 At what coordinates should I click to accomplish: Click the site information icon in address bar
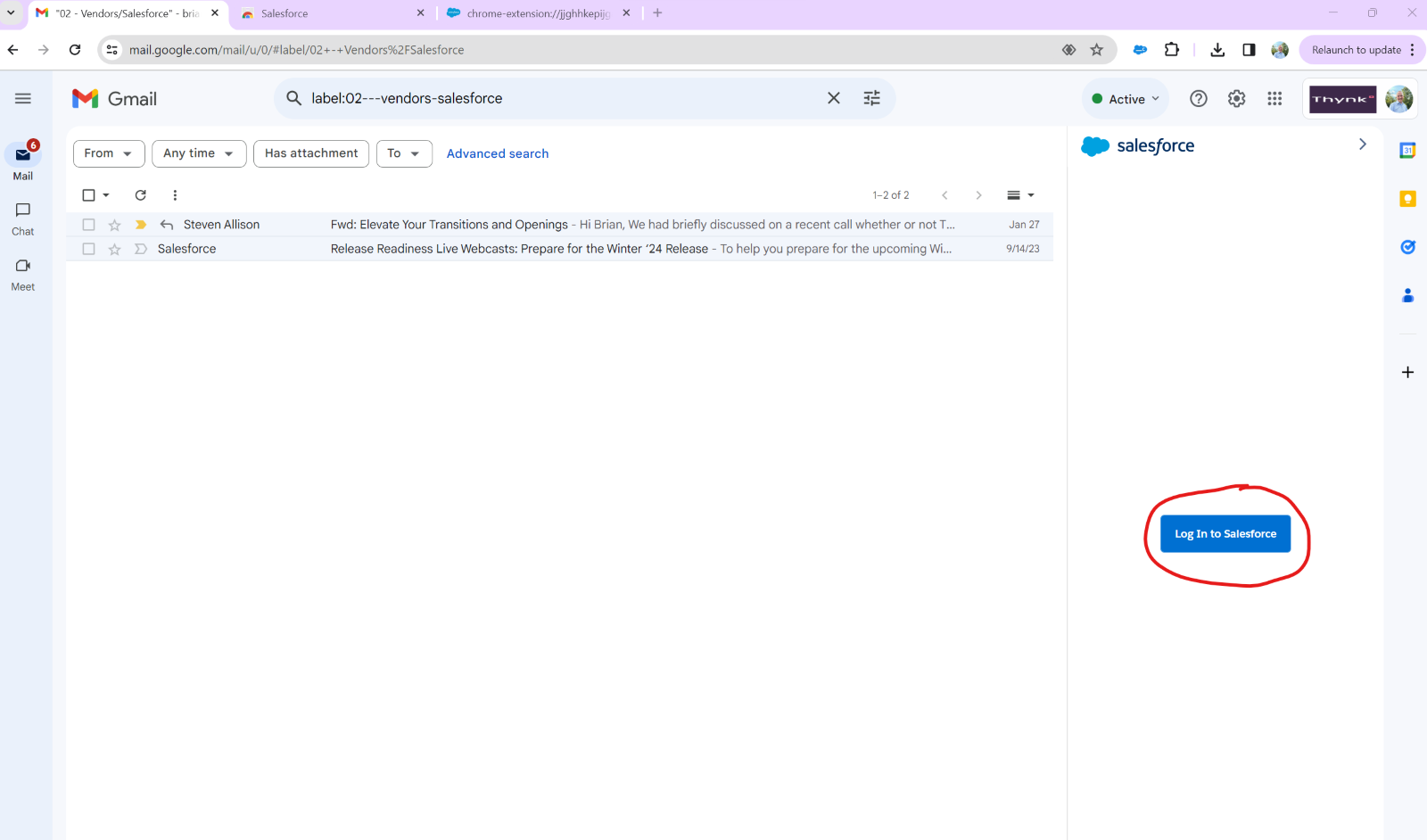pyautogui.click(x=112, y=50)
